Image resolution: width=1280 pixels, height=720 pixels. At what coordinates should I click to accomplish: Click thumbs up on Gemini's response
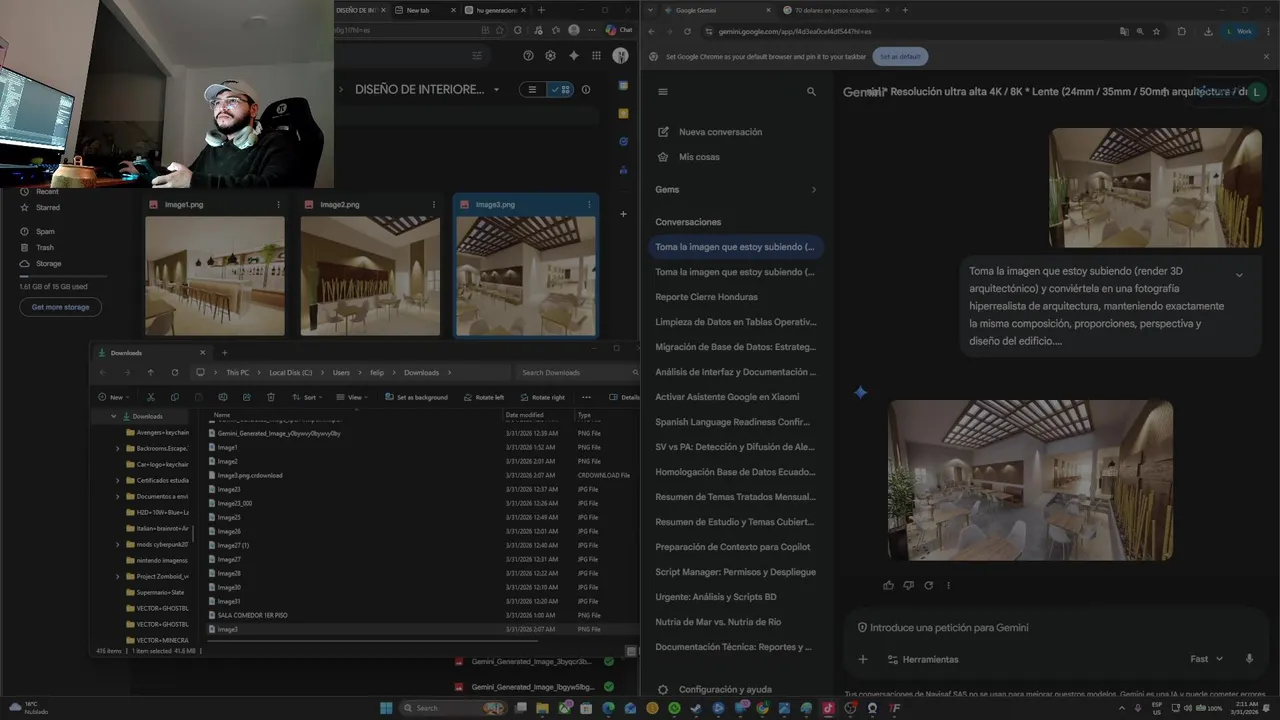coord(888,585)
